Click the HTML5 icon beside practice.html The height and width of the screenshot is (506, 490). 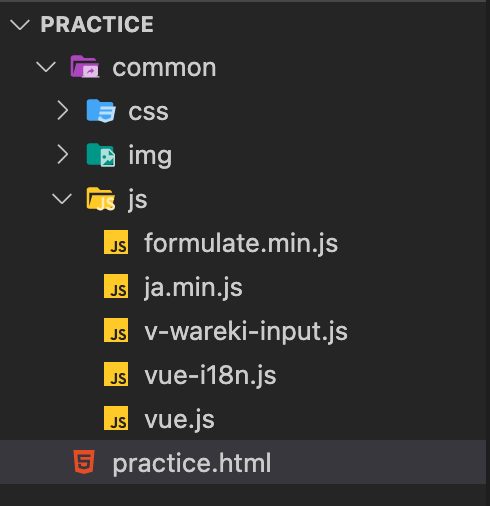coord(84,462)
